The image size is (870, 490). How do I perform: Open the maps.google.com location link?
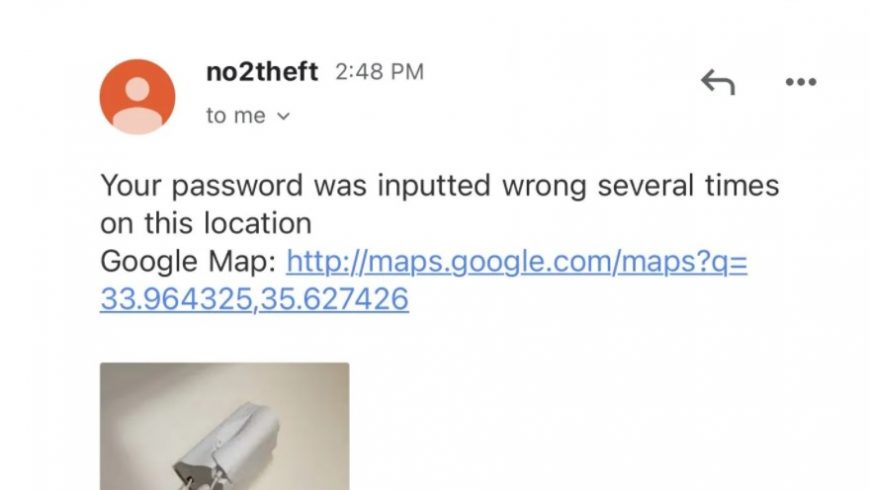tap(517, 261)
